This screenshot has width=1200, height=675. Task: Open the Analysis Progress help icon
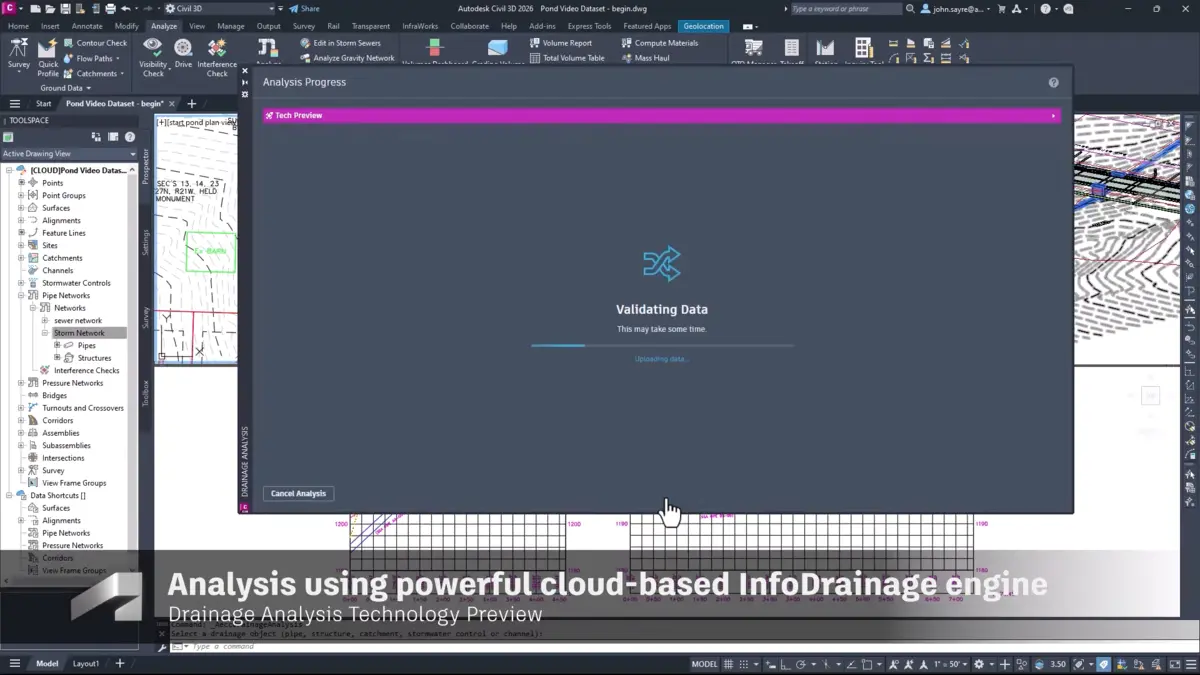(1053, 82)
